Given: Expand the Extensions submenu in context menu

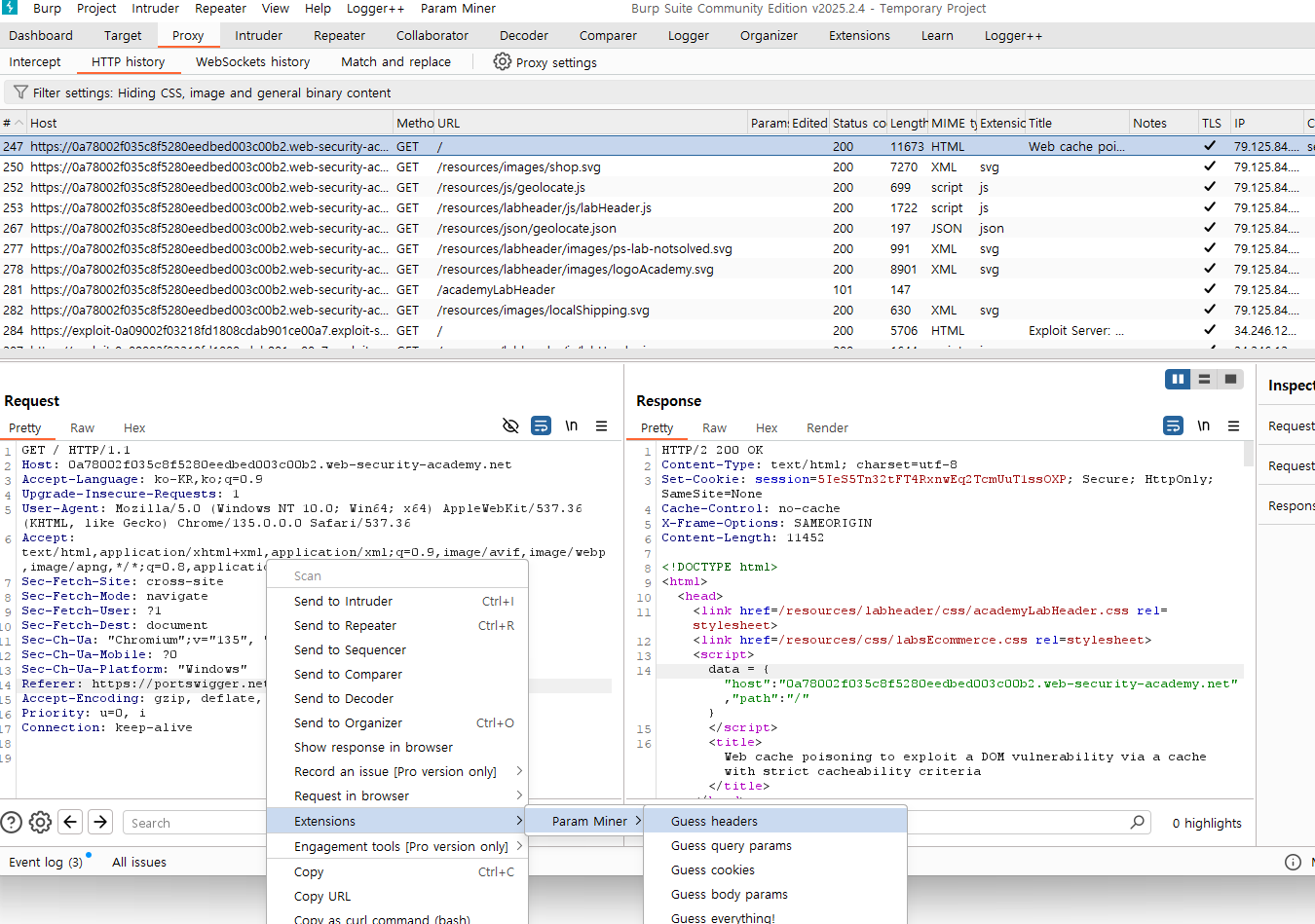Looking at the screenshot, I should (x=398, y=821).
